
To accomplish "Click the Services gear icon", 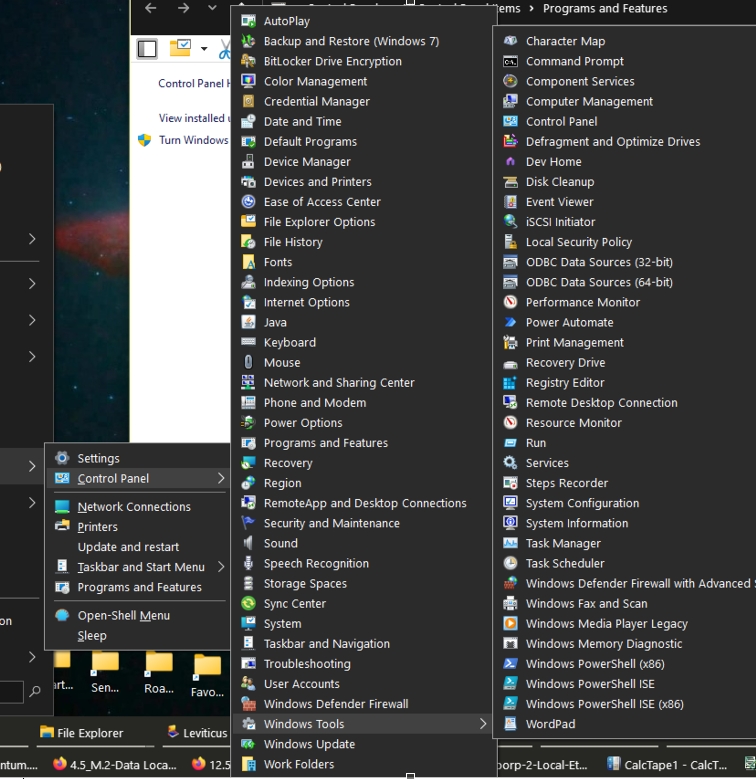I will click(510, 463).
